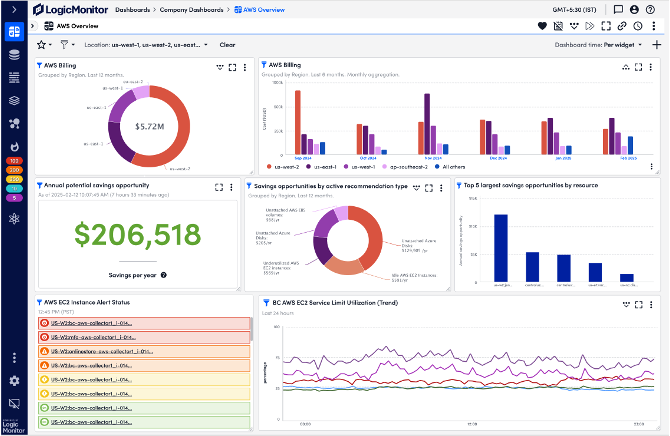Clear the location filter
The width and height of the screenshot is (670, 436).
pos(227,45)
